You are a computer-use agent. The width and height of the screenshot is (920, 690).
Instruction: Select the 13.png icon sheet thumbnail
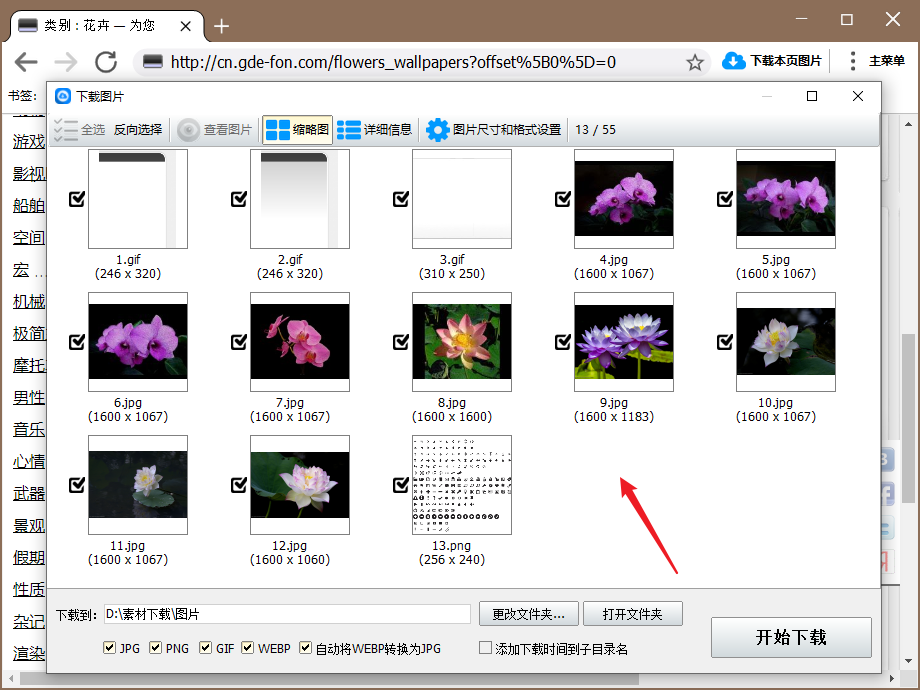click(x=462, y=485)
